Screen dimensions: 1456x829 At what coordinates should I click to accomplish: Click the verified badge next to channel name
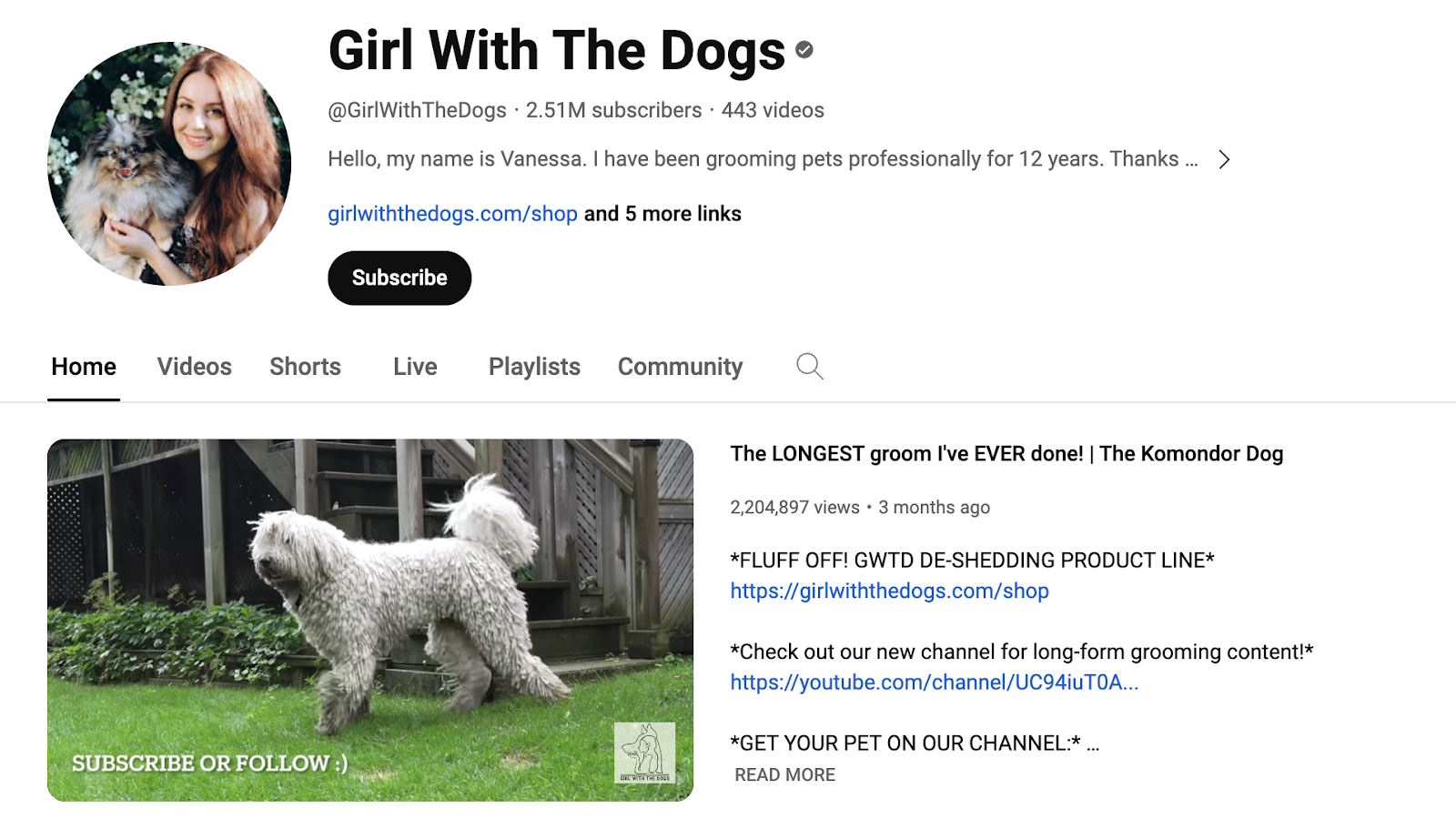click(x=804, y=50)
